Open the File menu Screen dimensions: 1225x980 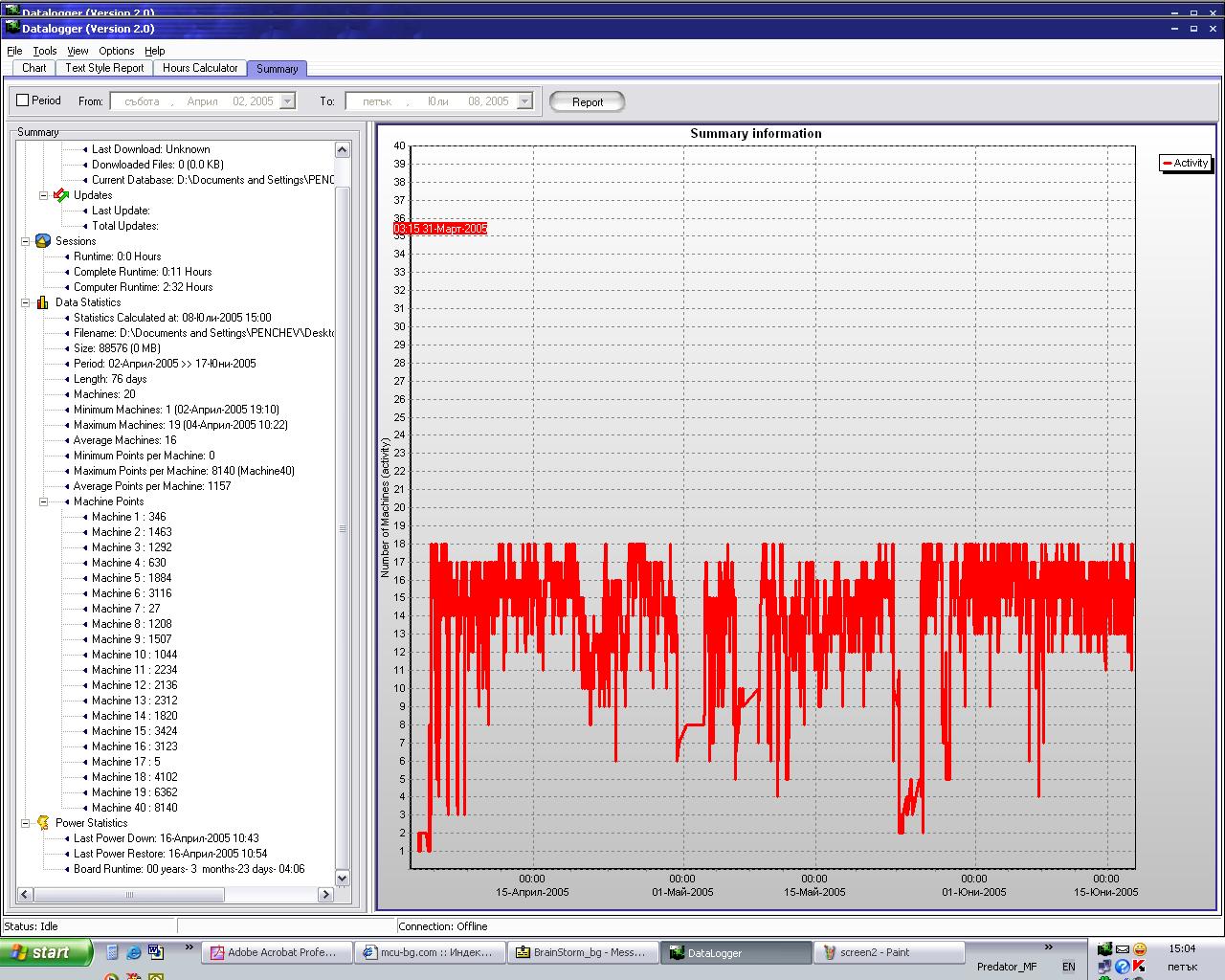pyautogui.click(x=14, y=51)
